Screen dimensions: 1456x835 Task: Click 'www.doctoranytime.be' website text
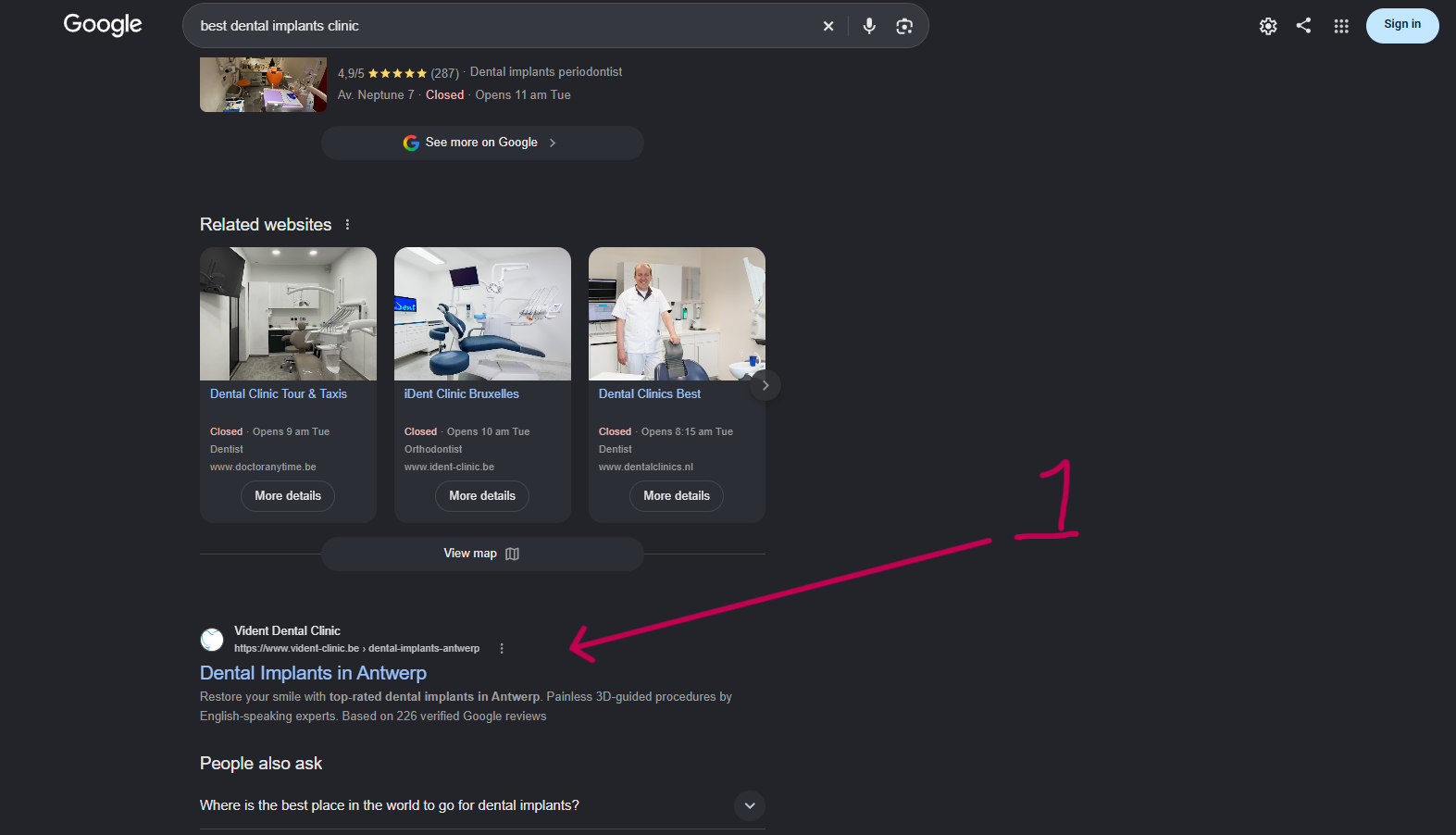[x=263, y=467]
